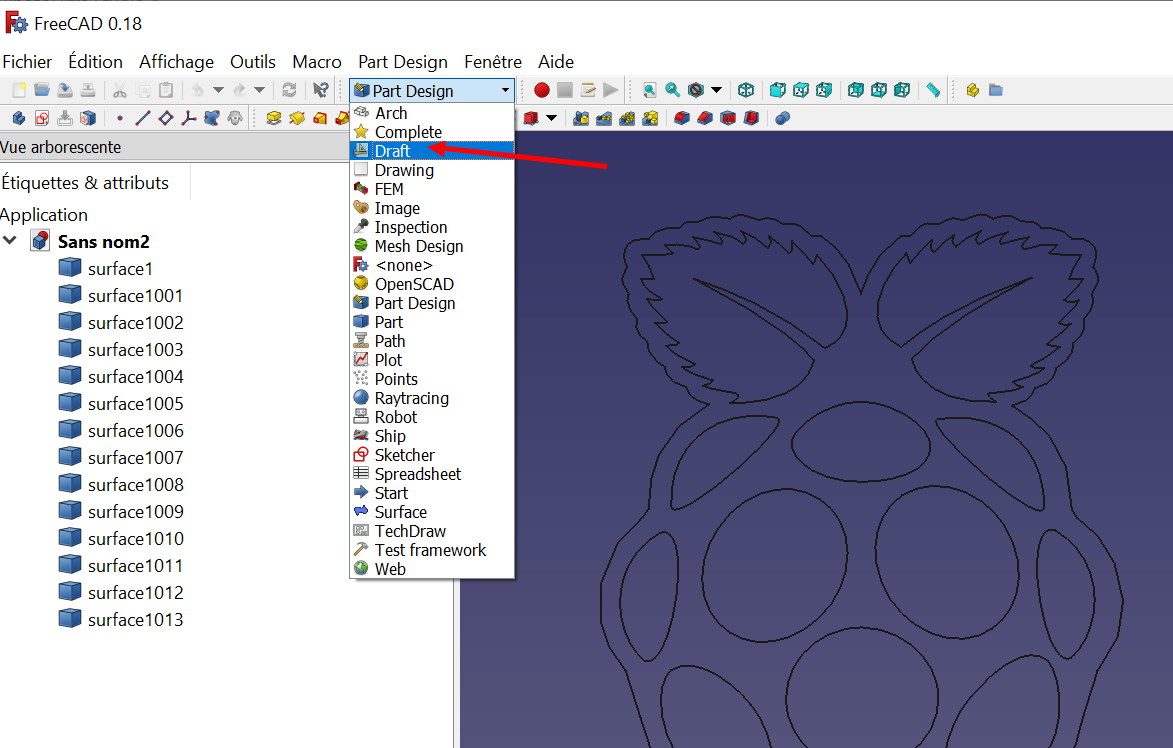Set isometric view with cube icon
Viewport: 1173px width, 748px height.
click(x=746, y=91)
